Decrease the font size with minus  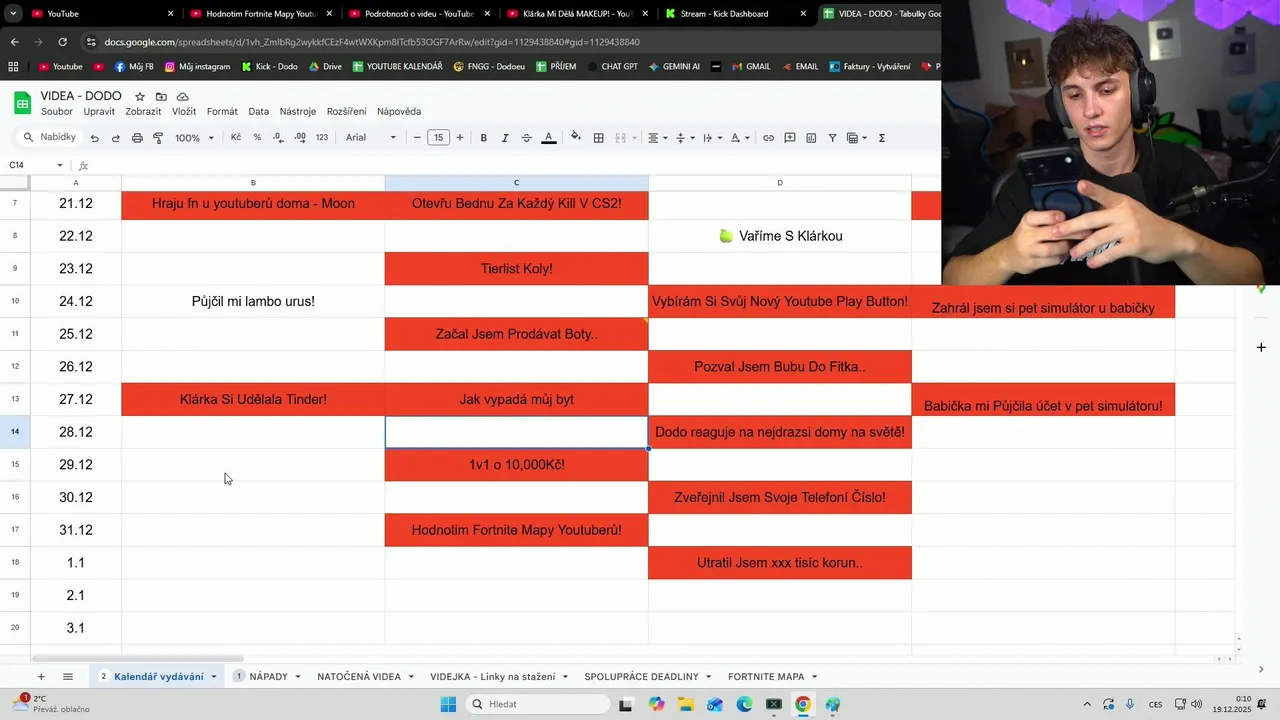(417, 138)
